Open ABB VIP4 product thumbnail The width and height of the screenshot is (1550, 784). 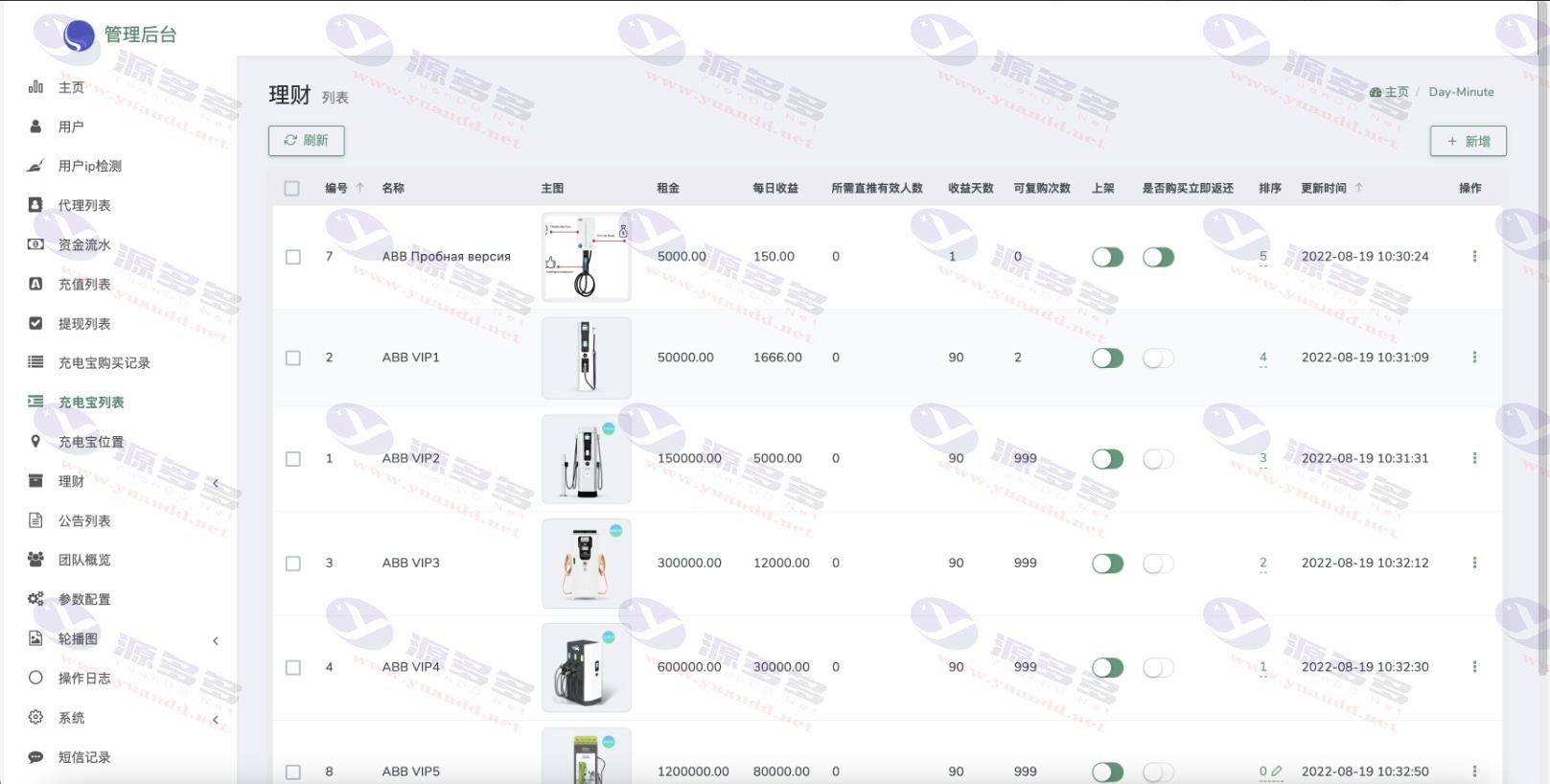tap(587, 668)
